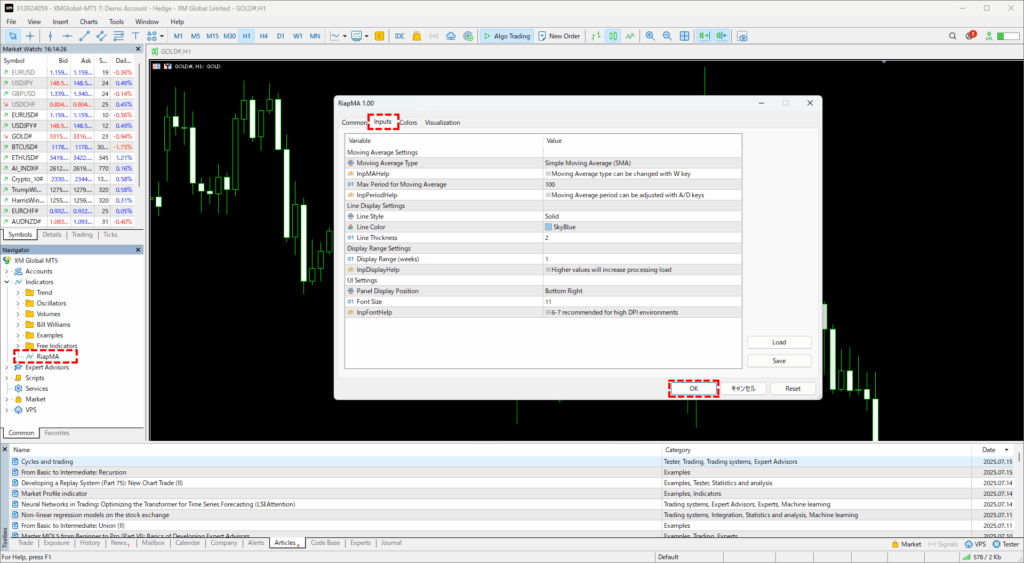1024x563 pixels.
Task: Select RiapMA indicator in Navigator
Action: click(x=47, y=357)
